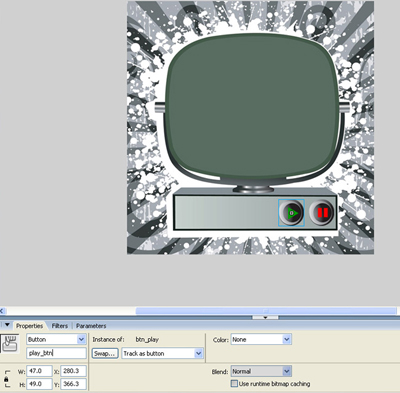400x393 pixels.
Task: Toggle the width-height constrain lock icon
Action: pos(6,379)
